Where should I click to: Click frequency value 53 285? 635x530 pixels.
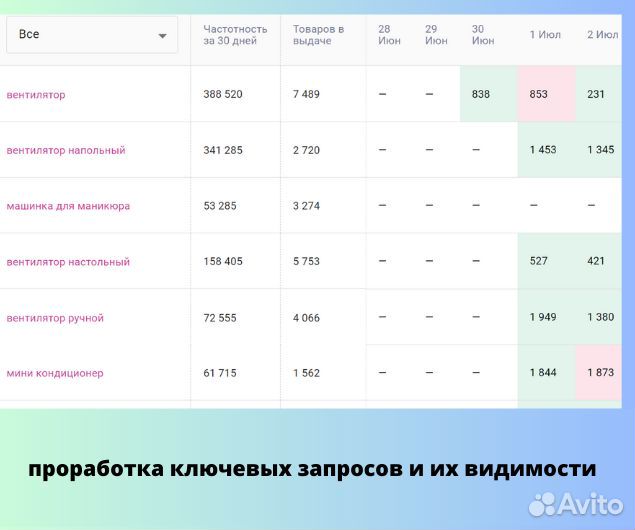click(220, 206)
